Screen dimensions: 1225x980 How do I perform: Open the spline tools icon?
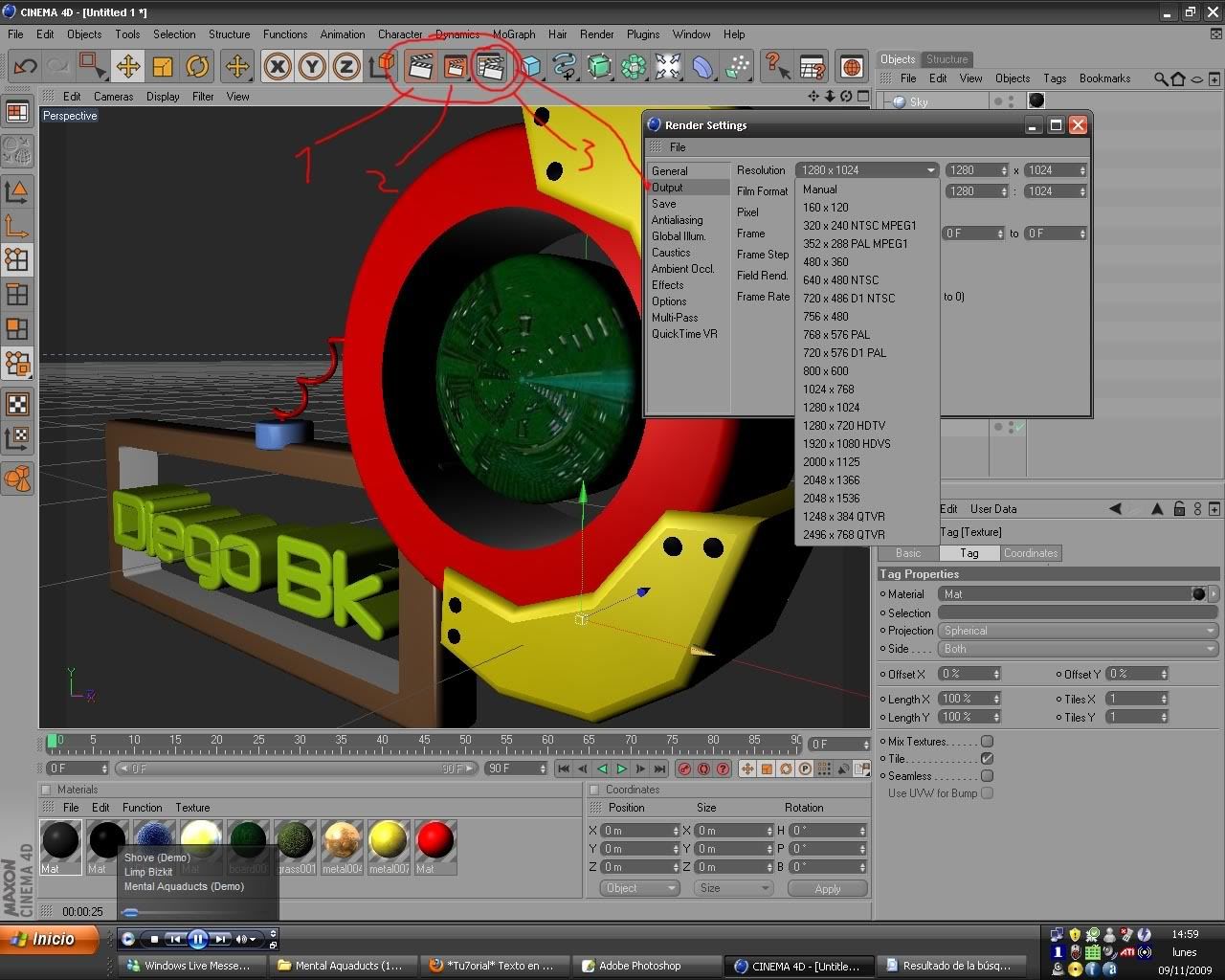point(565,66)
